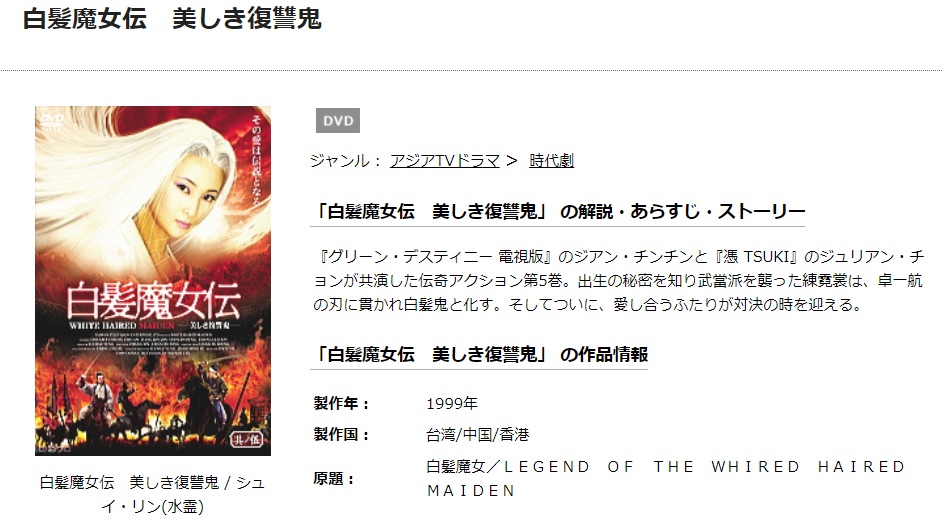Click the page title 白髪魔女伝 美しき復讐鬼
The image size is (943, 524).
172,19
